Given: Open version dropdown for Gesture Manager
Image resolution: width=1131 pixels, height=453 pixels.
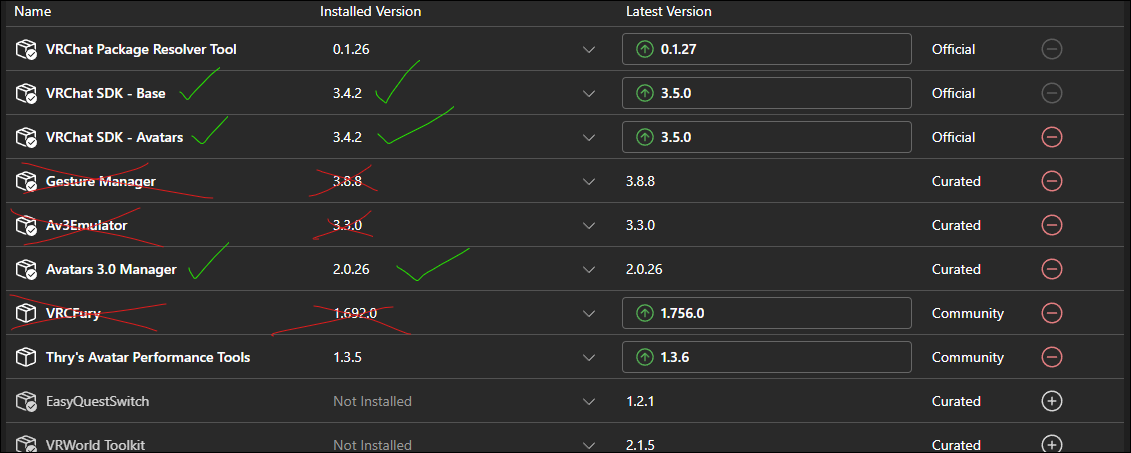Looking at the screenshot, I should point(589,182).
